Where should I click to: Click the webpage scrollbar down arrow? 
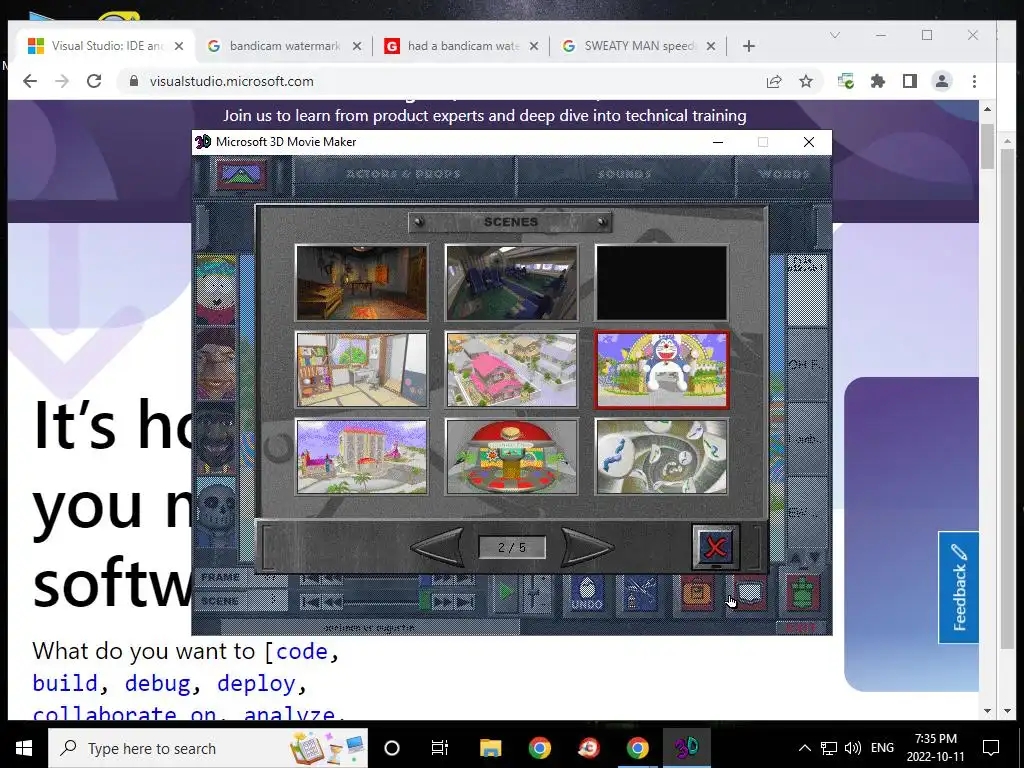(987, 711)
